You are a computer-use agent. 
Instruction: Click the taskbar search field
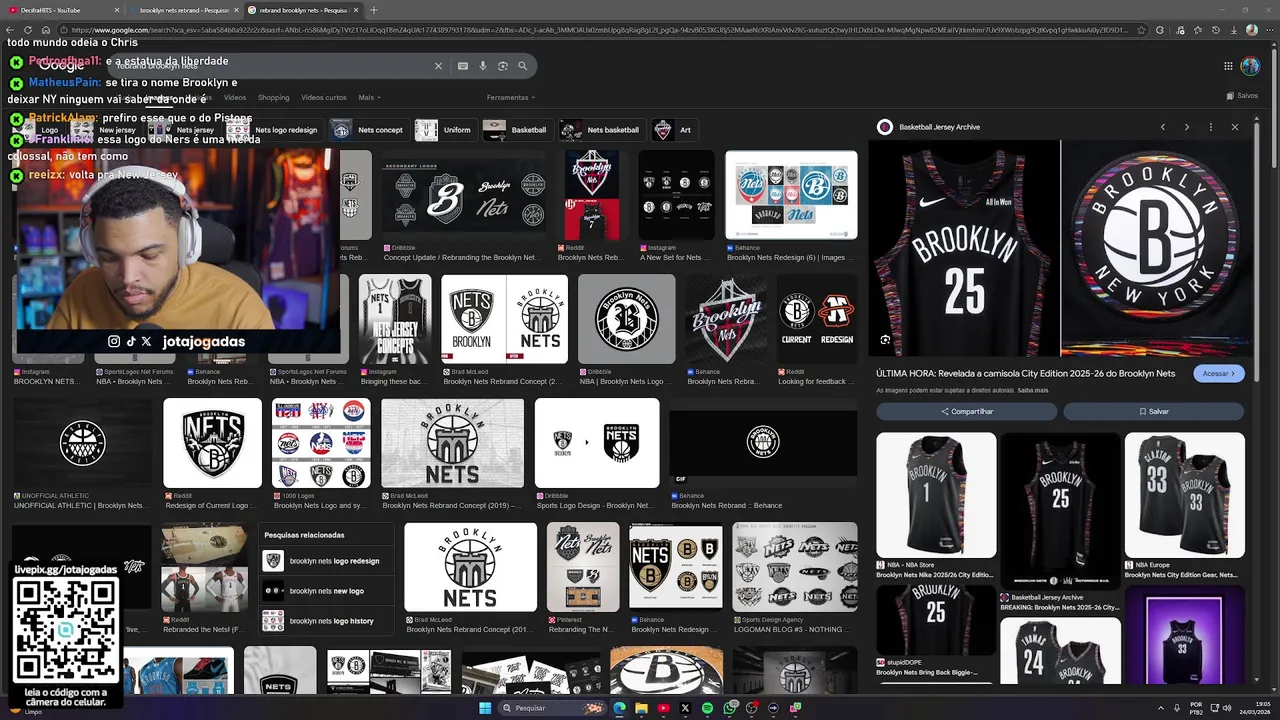click(553, 708)
